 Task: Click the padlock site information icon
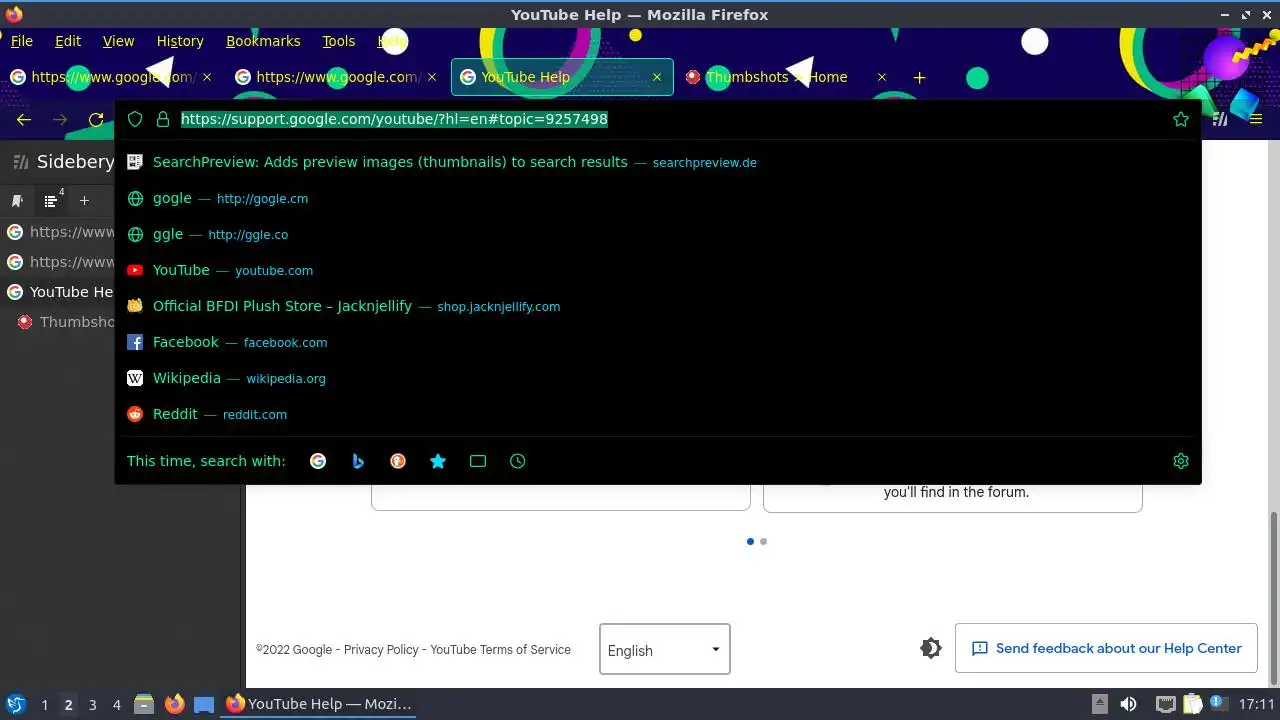[x=163, y=119]
